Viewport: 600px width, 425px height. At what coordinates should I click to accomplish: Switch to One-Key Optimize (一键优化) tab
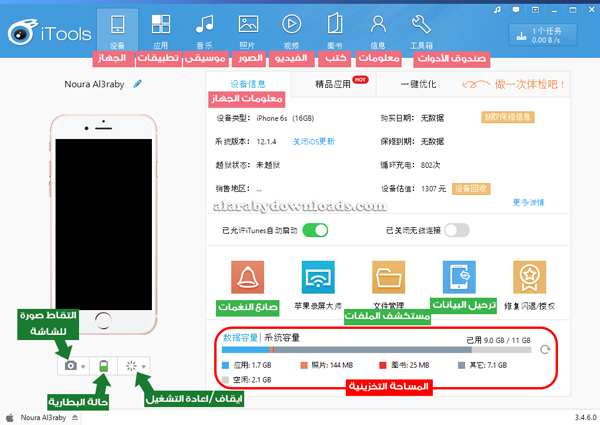click(419, 84)
